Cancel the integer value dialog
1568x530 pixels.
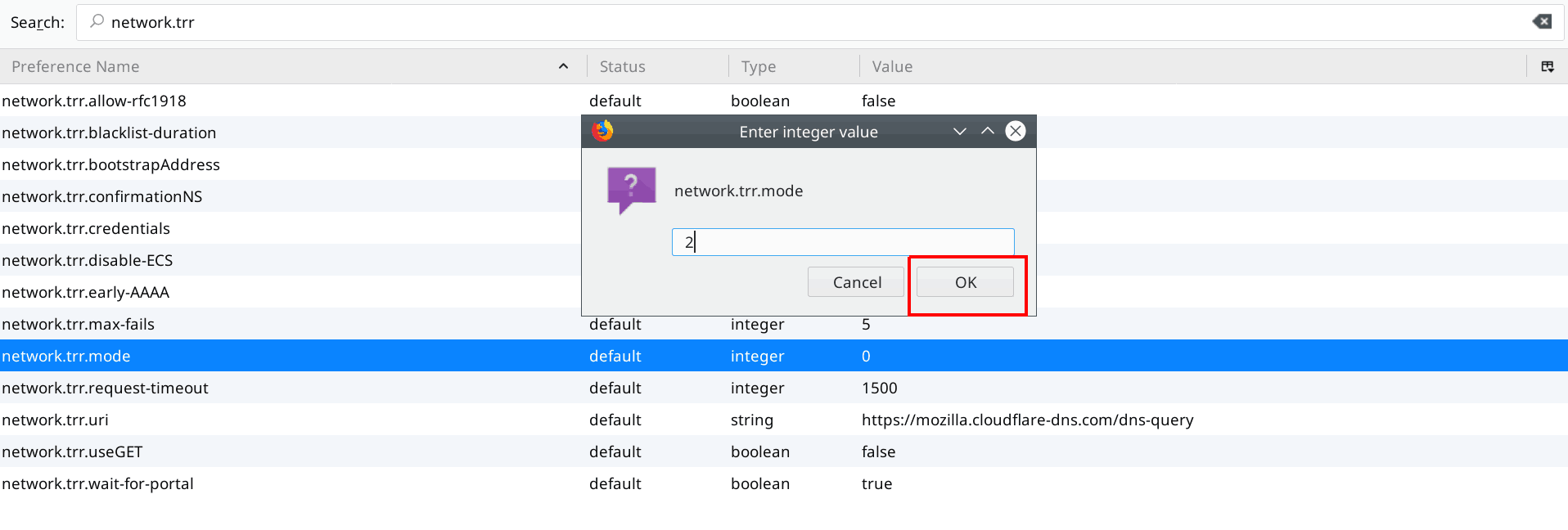pos(856,282)
